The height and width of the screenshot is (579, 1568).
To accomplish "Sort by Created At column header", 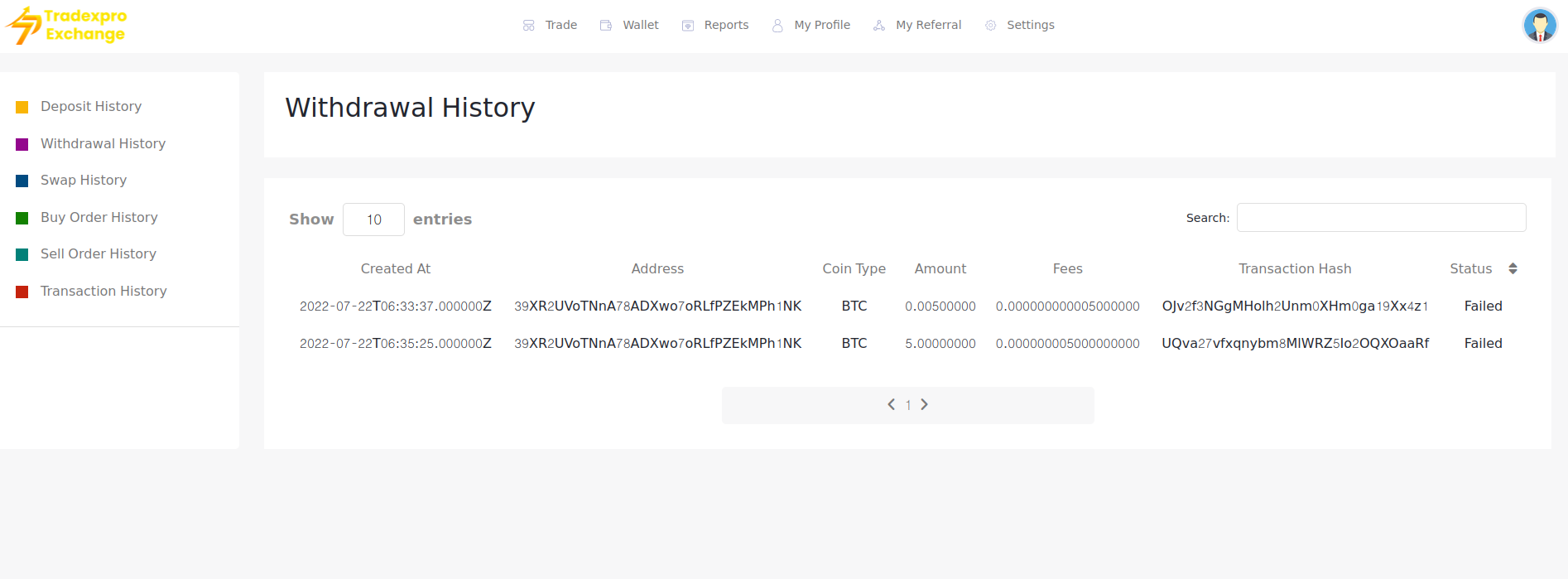I will click(395, 268).
